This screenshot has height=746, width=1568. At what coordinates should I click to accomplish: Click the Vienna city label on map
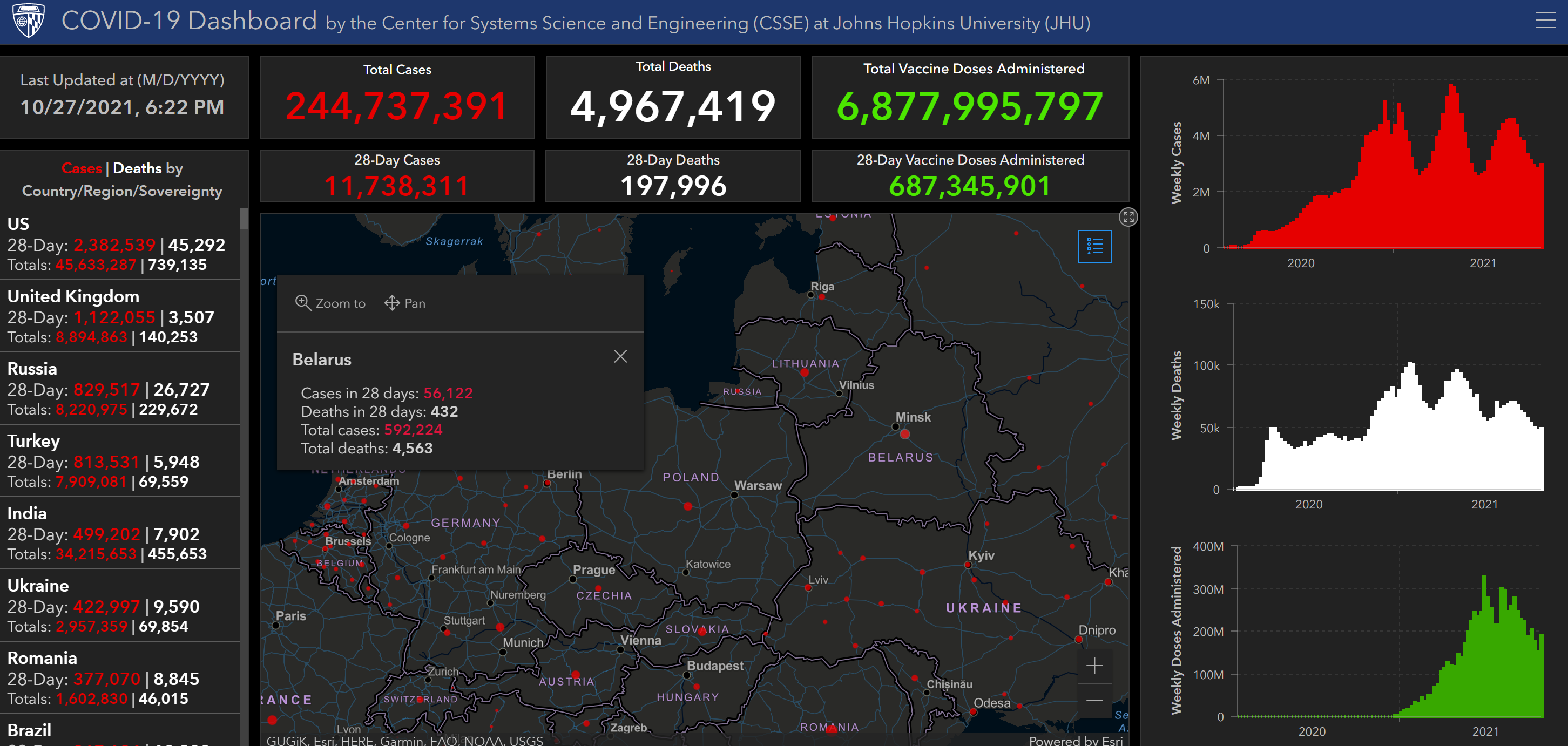pyautogui.click(x=640, y=640)
